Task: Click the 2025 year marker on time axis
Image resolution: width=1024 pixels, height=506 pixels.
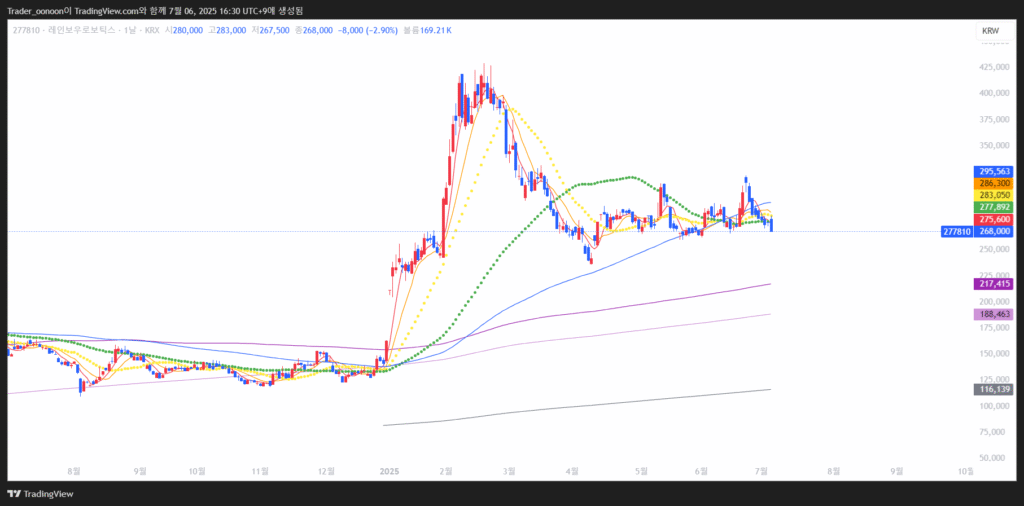Action: (388, 469)
